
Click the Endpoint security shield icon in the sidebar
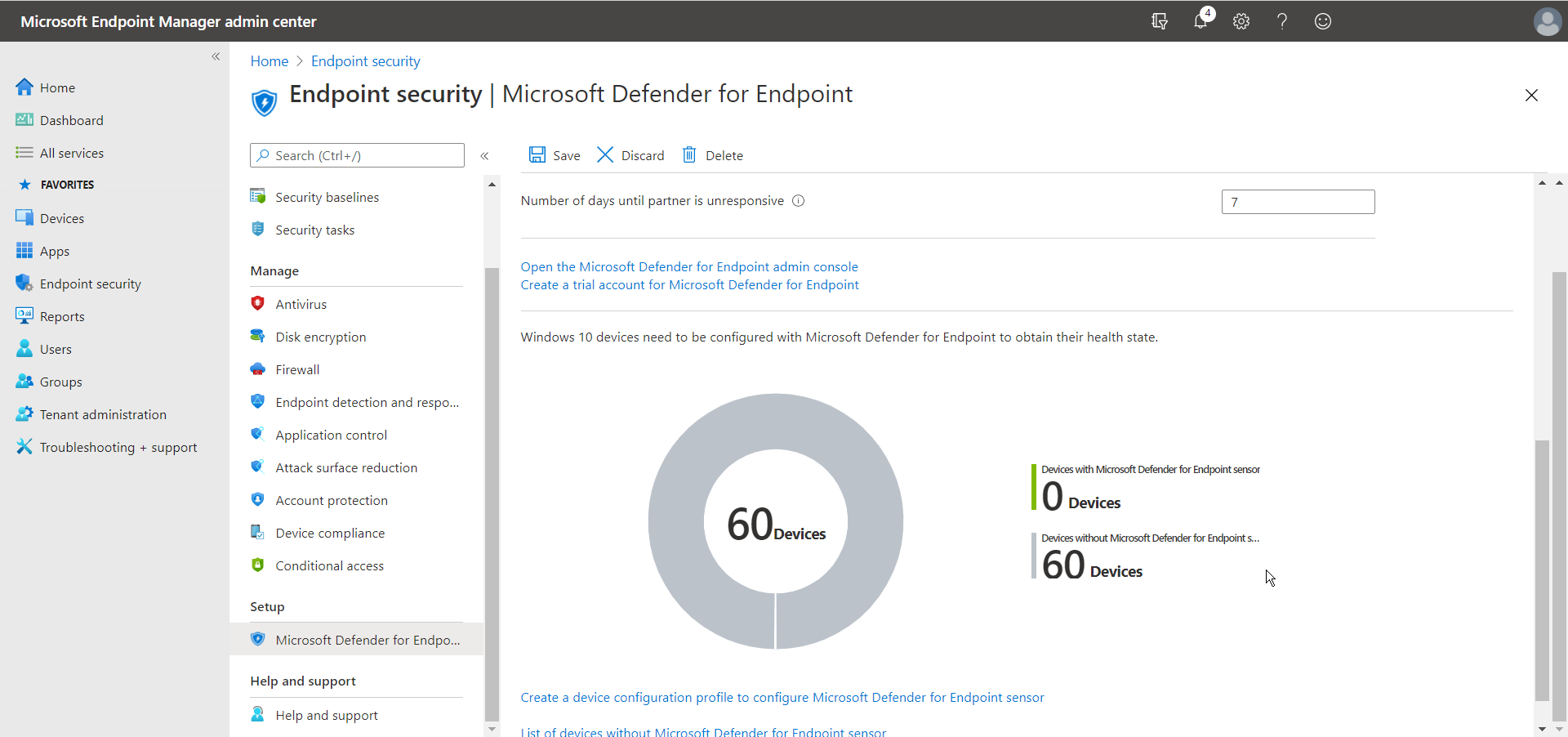[x=24, y=284]
